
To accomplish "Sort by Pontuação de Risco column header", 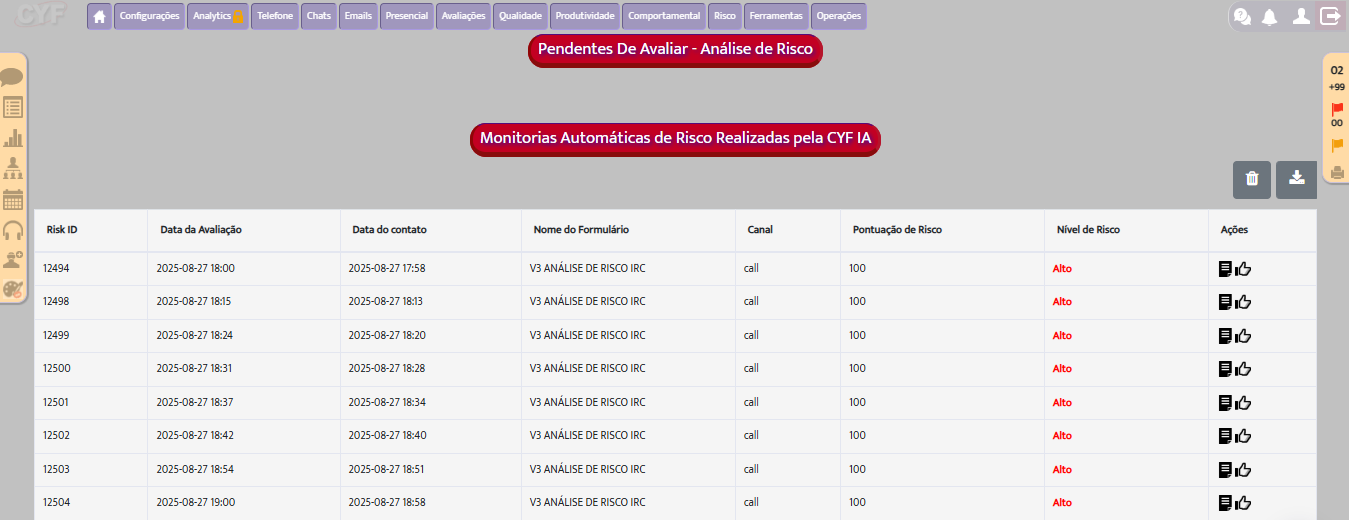I will coord(897,230).
